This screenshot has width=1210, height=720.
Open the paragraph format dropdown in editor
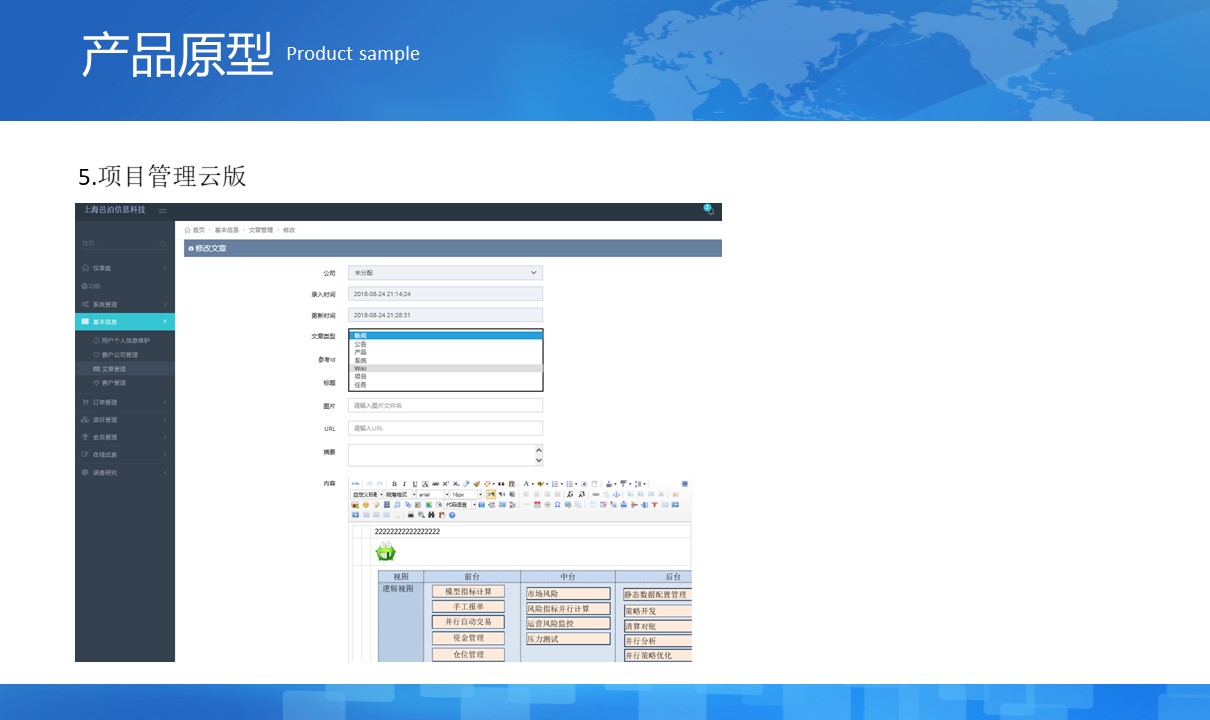[400, 494]
